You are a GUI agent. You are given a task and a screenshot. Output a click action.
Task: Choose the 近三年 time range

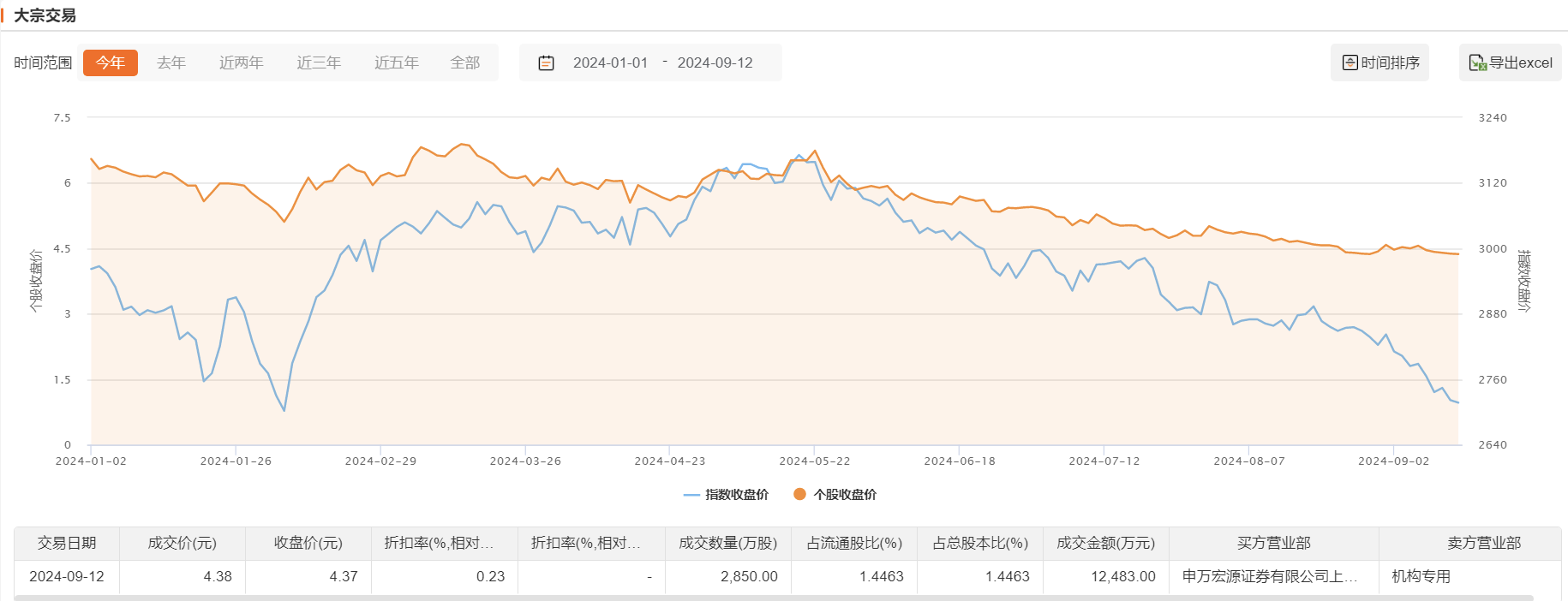[x=319, y=62]
